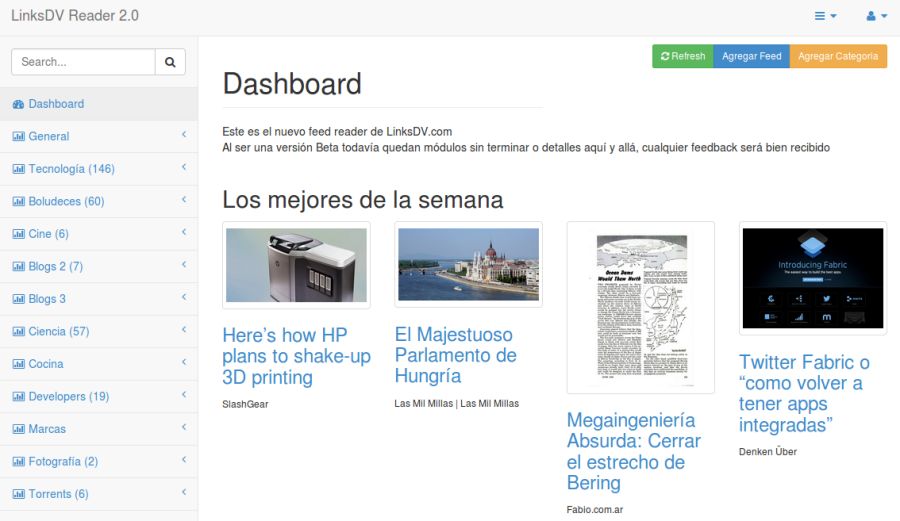Click the green Refresh button
This screenshot has width=900, height=521.
tap(682, 56)
